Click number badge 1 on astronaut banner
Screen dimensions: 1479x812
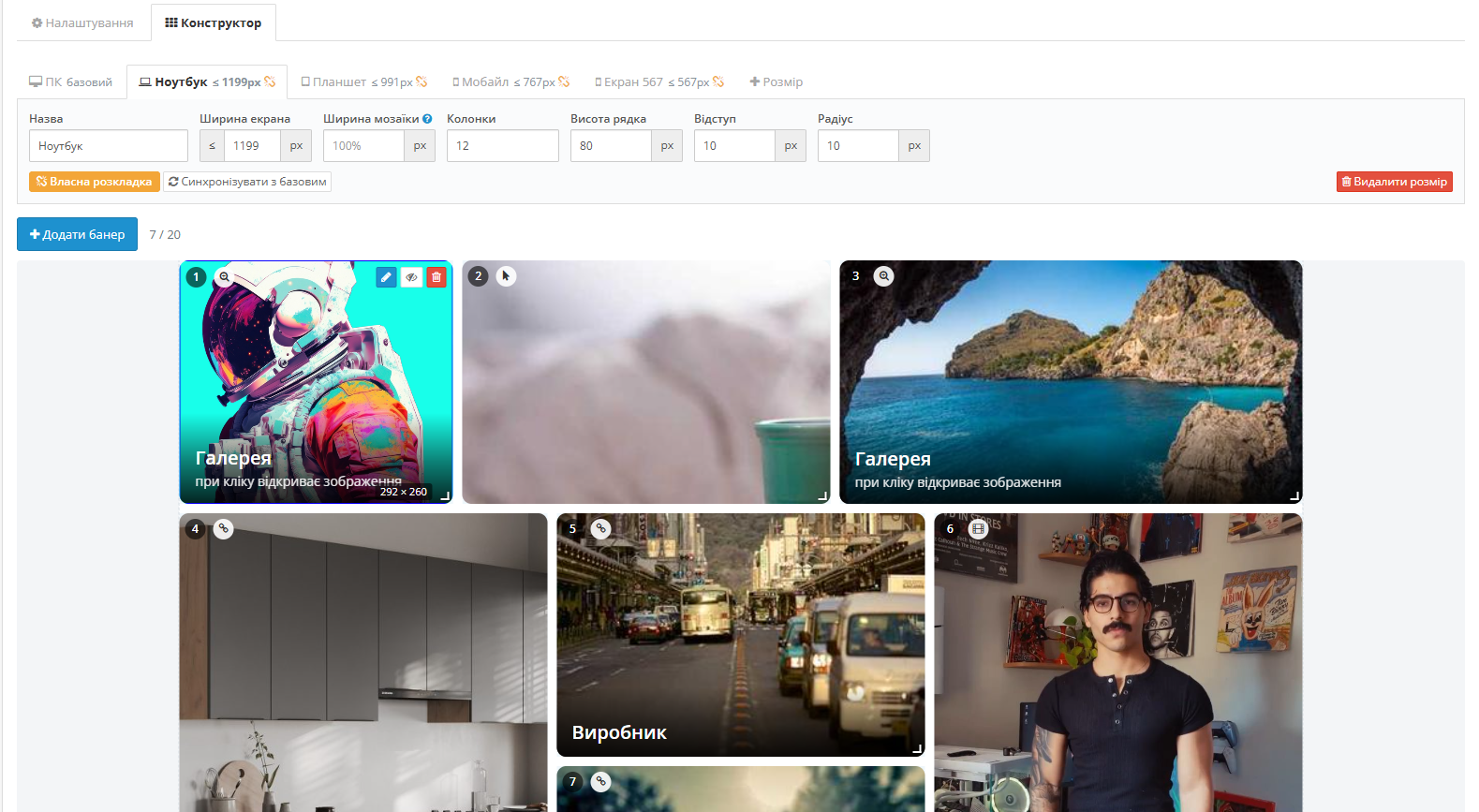coord(196,277)
